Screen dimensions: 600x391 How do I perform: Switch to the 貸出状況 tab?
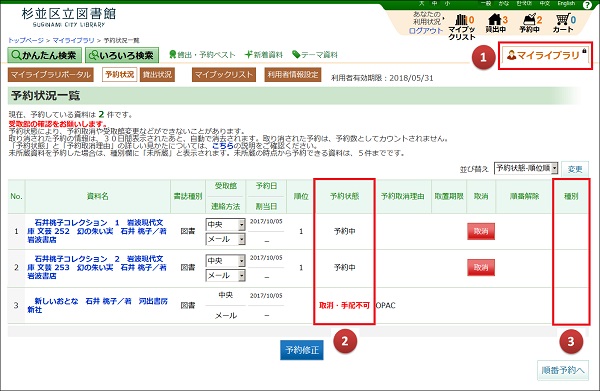pyautogui.click(x=157, y=75)
